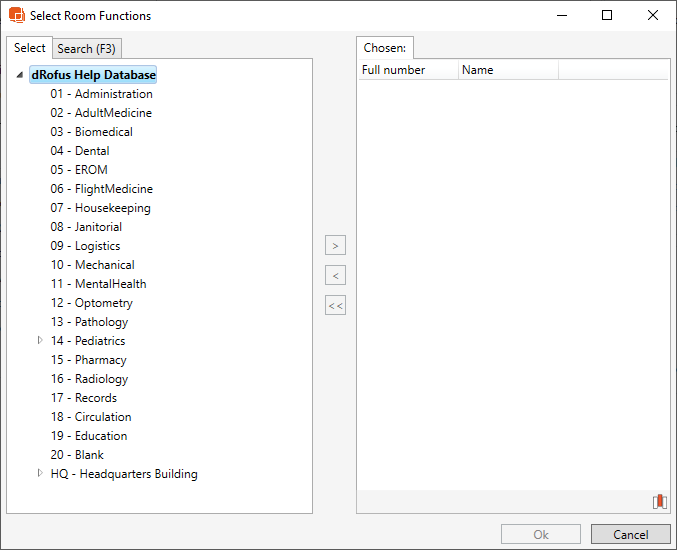Screen dimensions: 677x550
Task: Open the Select tab
Action: coord(29,48)
